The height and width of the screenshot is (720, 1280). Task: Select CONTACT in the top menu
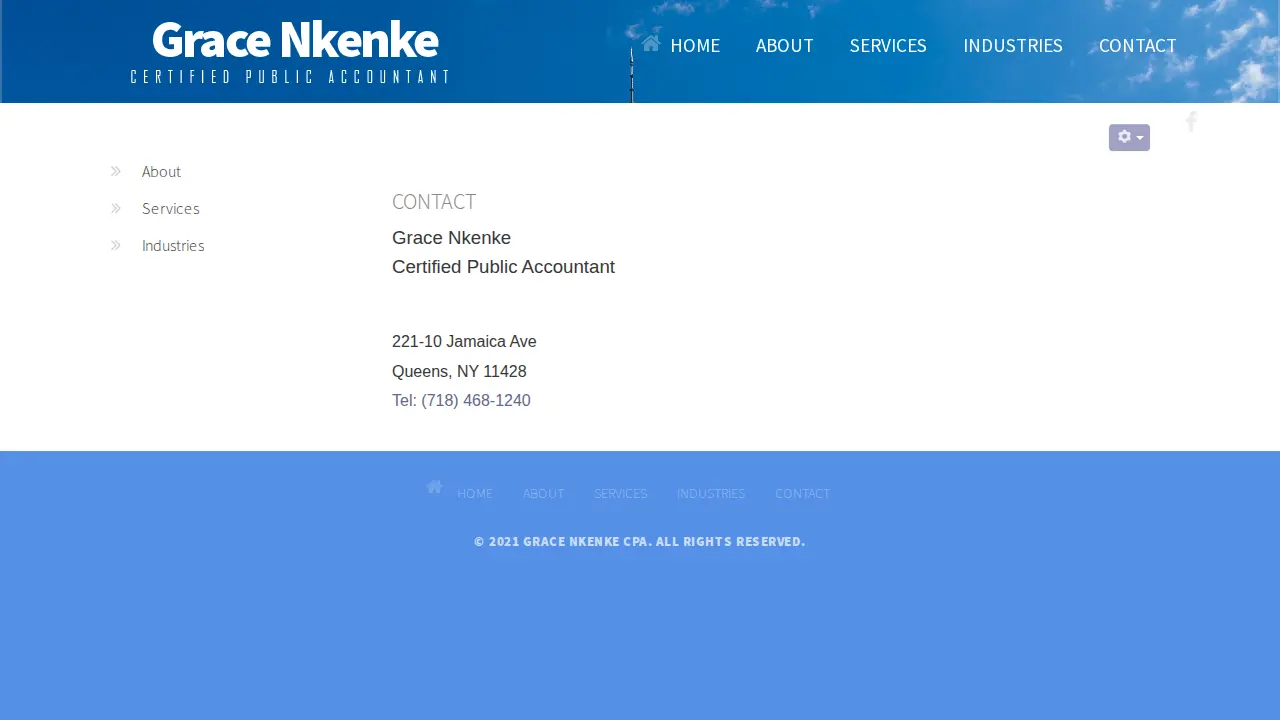tap(1138, 46)
